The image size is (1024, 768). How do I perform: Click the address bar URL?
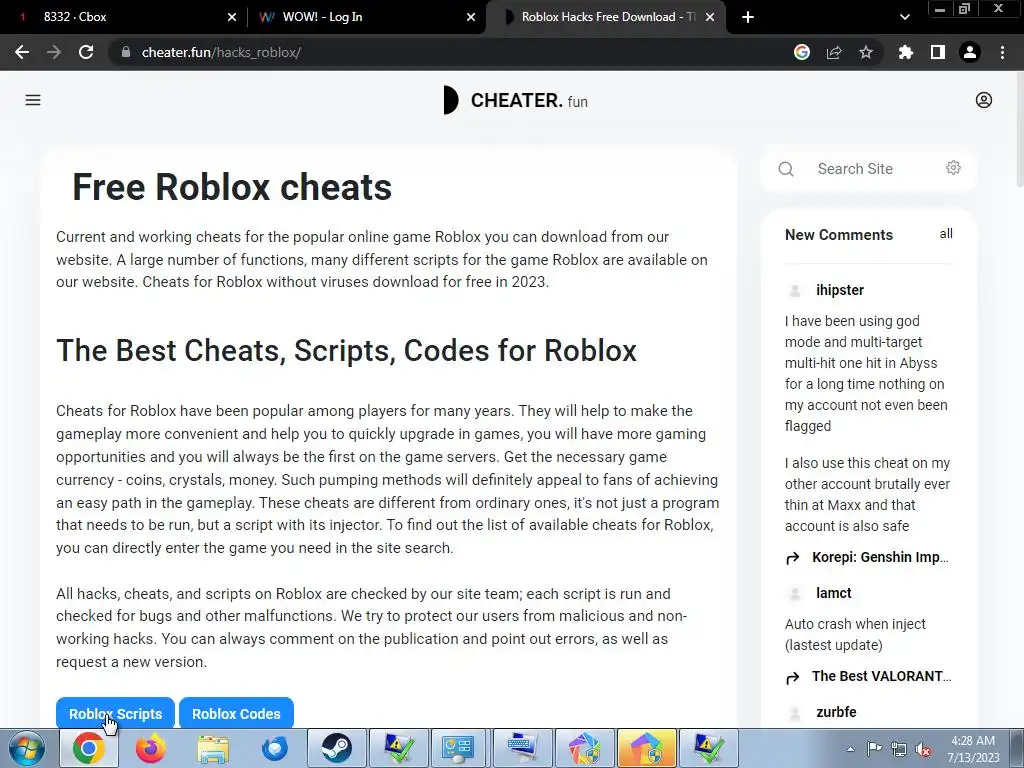221,52
